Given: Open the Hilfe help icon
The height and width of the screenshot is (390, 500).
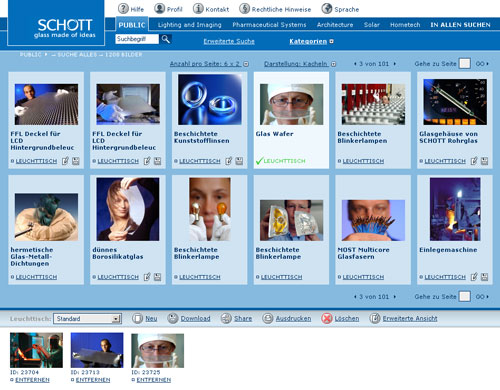Looking at the screenshot, I should coord(123,9).
